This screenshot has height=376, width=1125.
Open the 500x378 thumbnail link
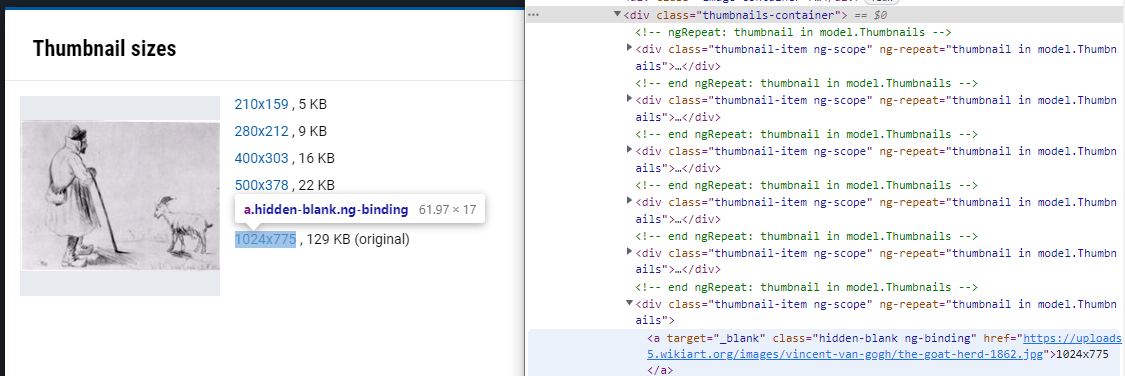261,185
